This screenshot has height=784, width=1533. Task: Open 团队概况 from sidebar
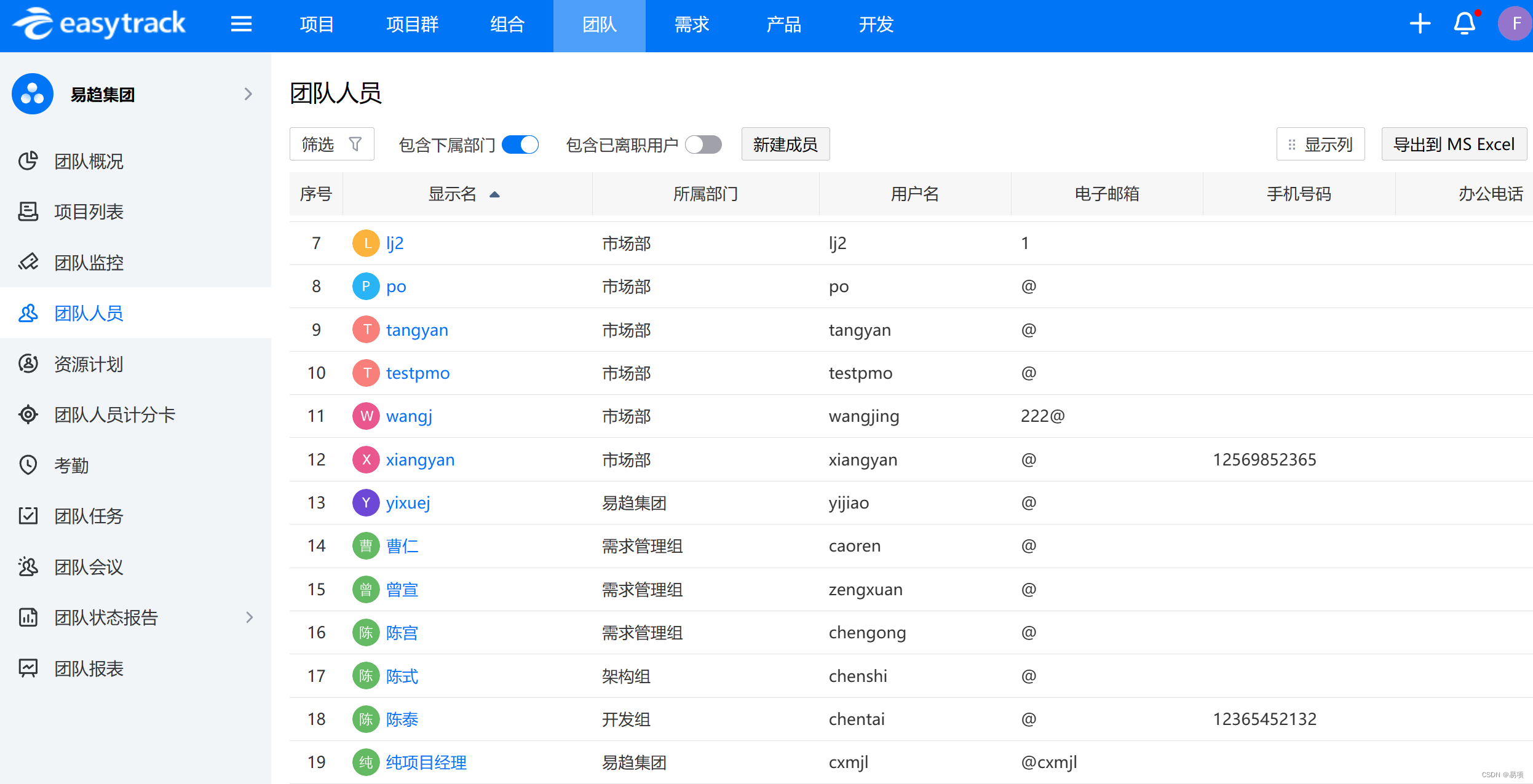[x=89, y=161]
